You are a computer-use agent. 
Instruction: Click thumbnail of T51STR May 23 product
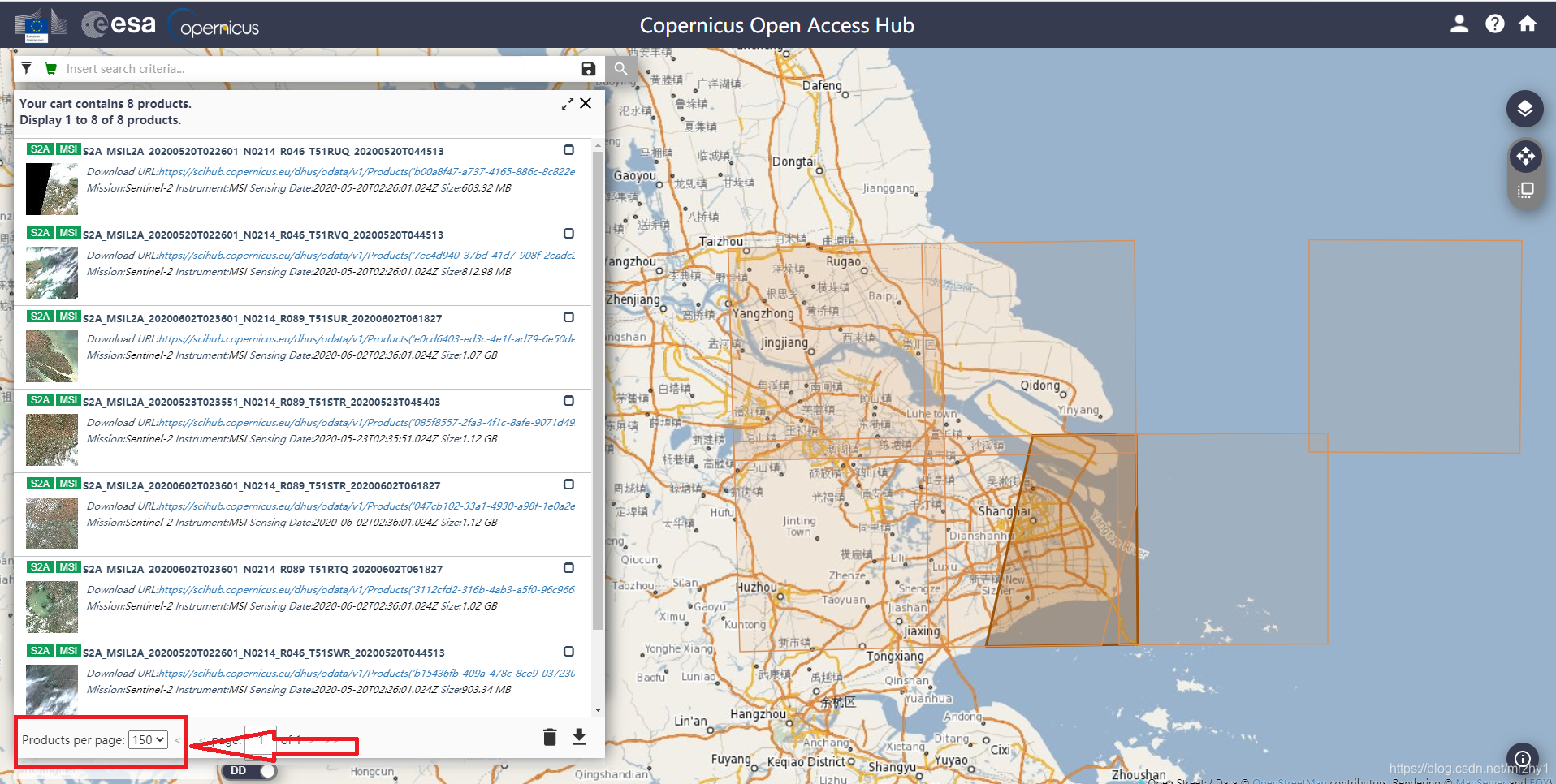(52, 440)
